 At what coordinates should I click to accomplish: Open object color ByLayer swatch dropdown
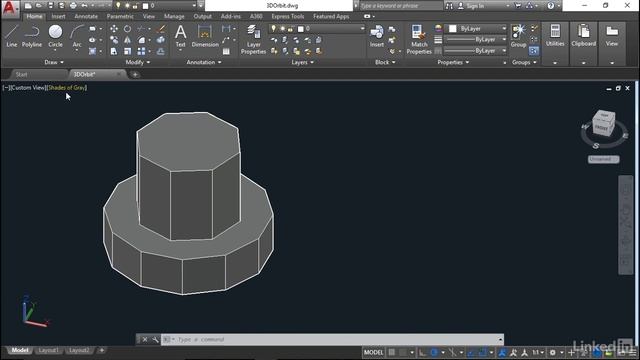[475, 29]
